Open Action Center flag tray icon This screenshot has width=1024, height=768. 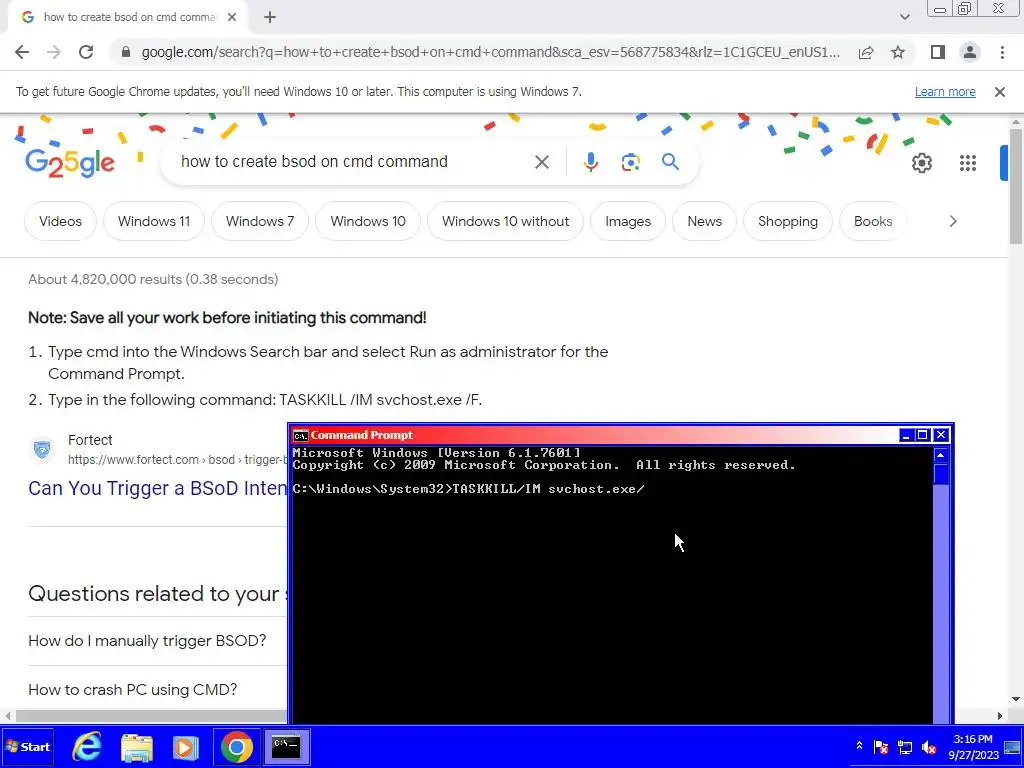click(881, 747)
